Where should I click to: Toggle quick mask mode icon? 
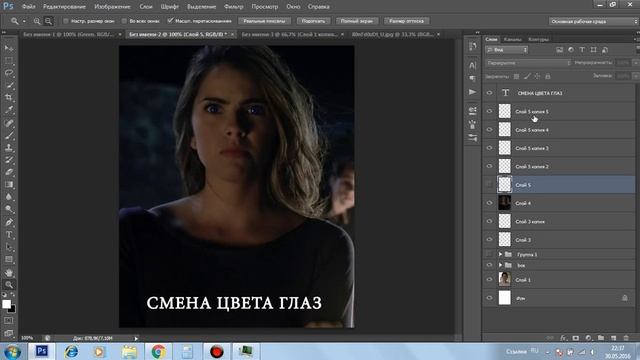pos(9,321)
